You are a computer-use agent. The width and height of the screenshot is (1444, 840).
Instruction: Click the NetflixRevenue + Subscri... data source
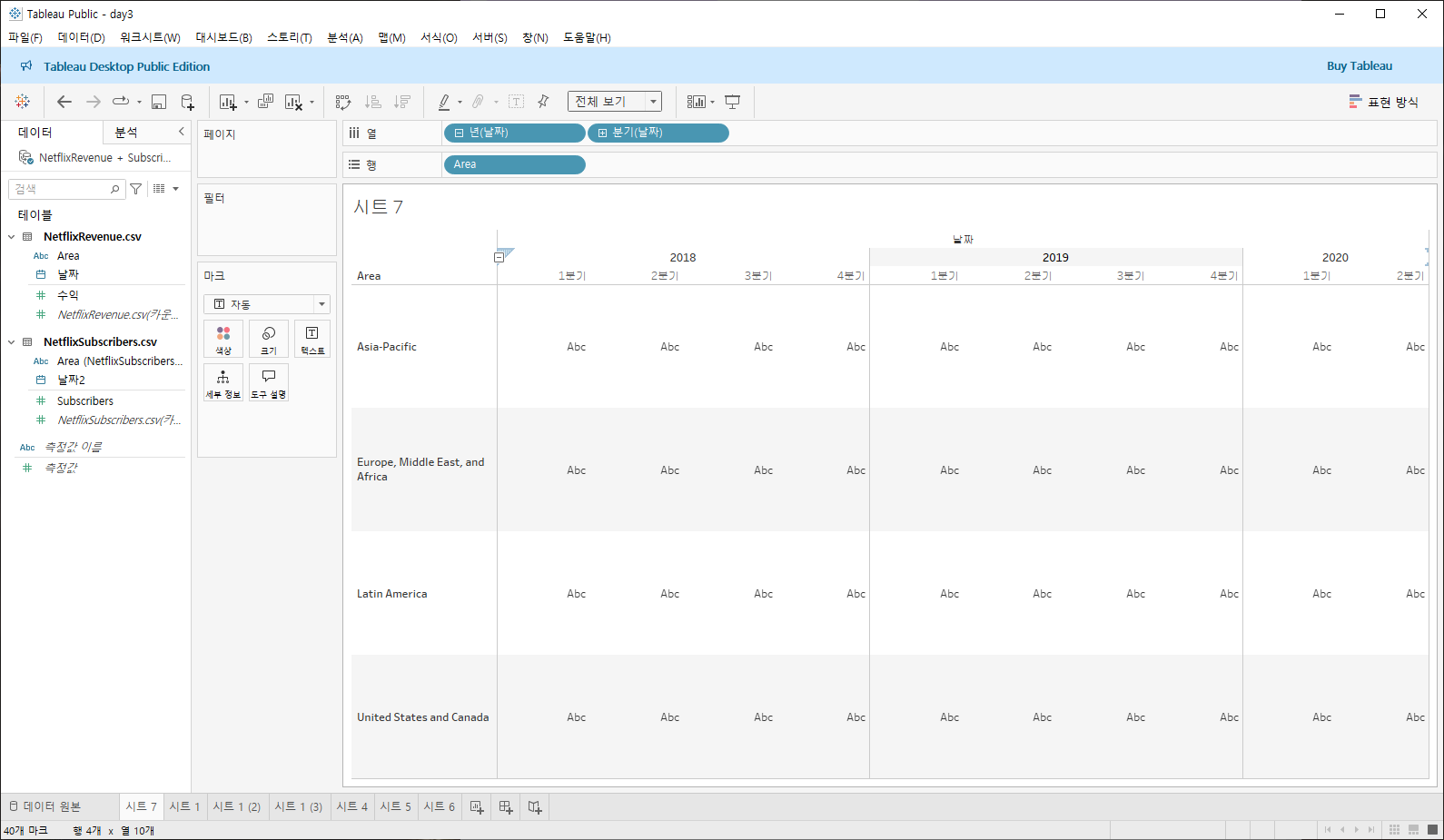click(95, 157)
